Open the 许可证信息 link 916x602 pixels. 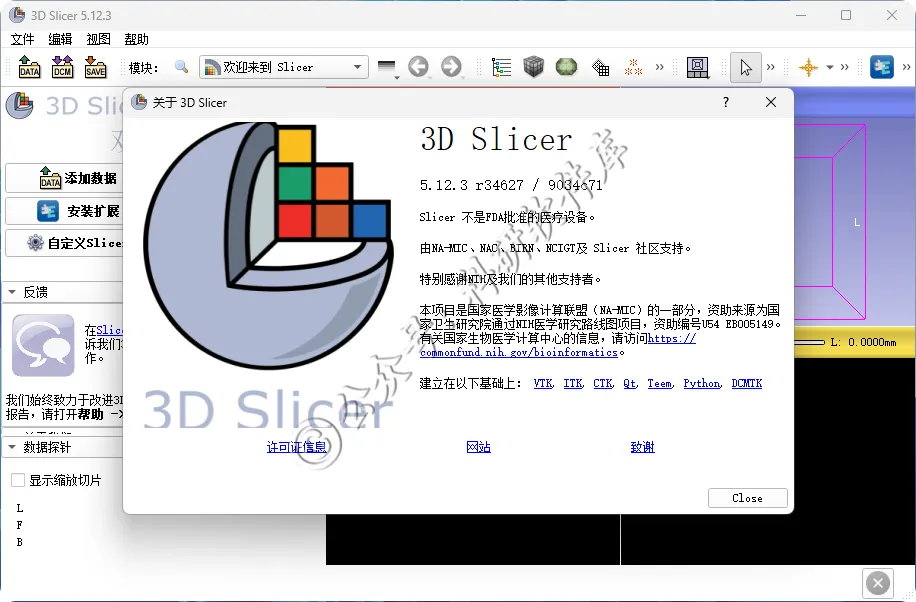point(297,447)
